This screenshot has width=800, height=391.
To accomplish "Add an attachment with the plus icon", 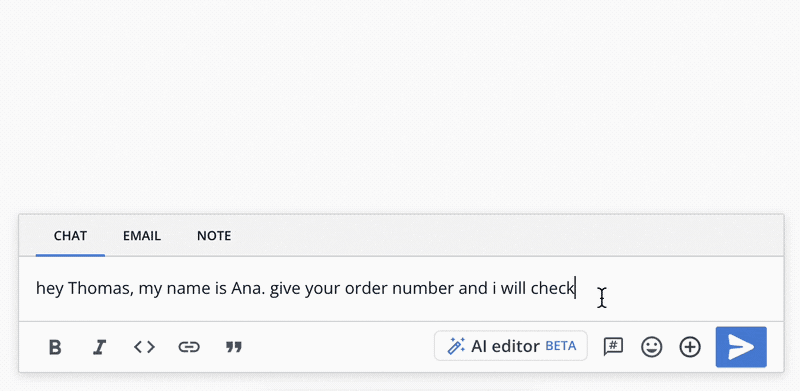I will 690,347.
